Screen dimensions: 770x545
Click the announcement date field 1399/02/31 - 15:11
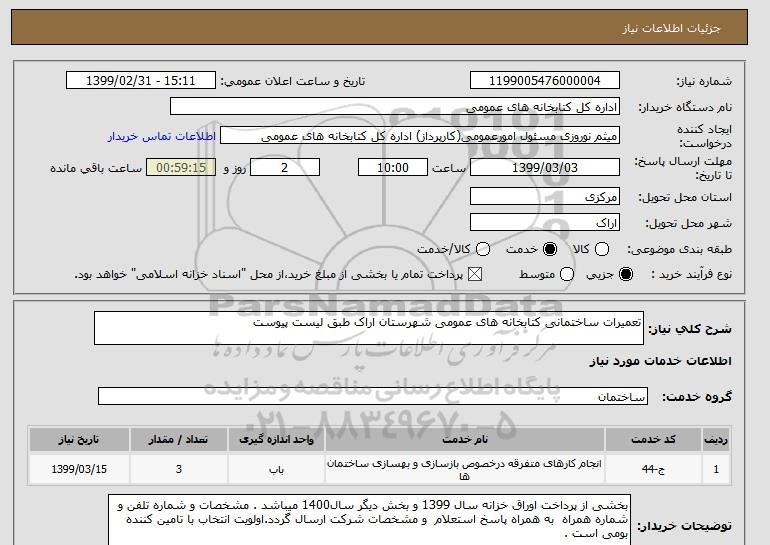click(x=140, y=81)
